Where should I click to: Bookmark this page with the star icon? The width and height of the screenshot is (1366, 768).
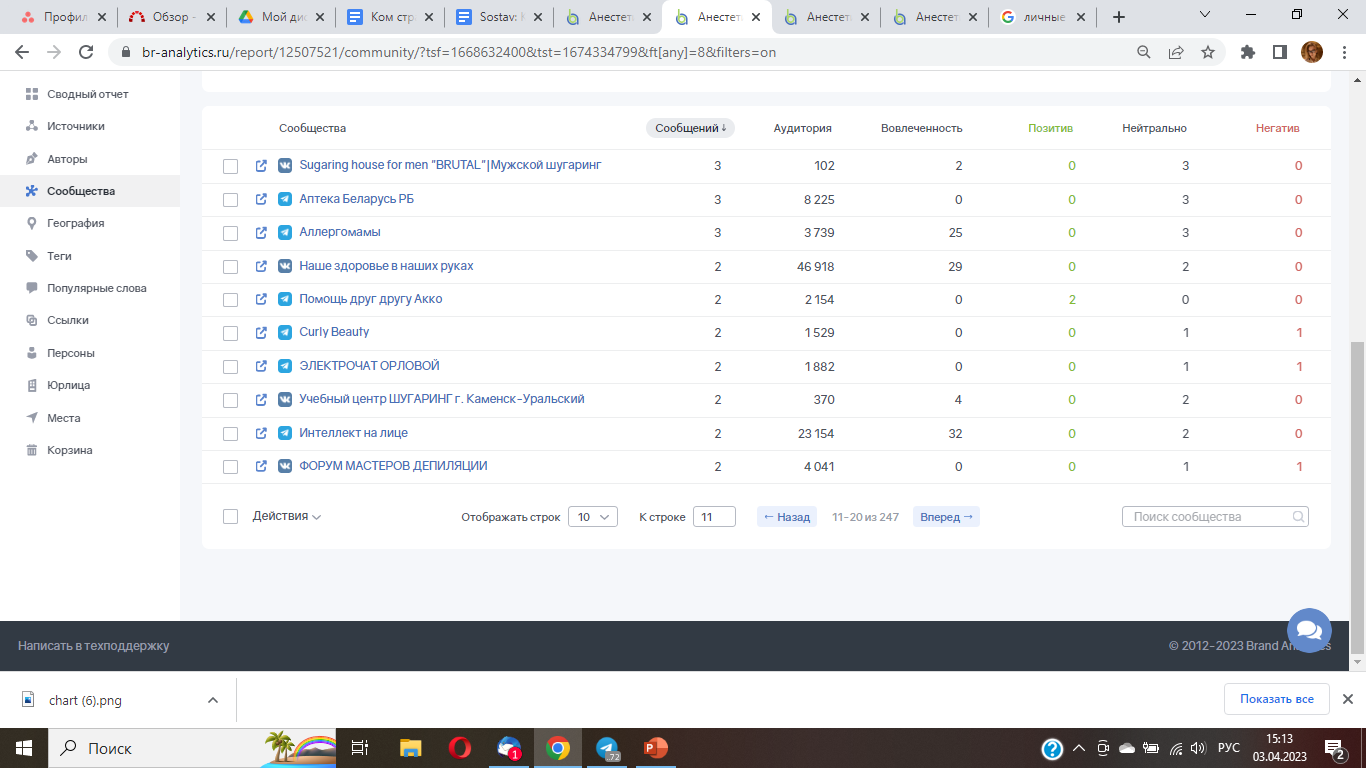pyautogui.click(x=1208, y=52)
